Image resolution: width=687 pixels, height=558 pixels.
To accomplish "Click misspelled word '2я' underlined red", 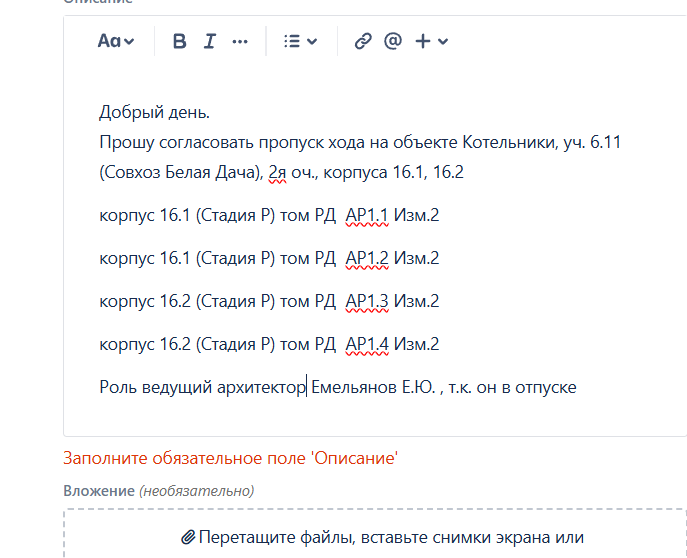I will pyautogui.click(x=277, y=173).
